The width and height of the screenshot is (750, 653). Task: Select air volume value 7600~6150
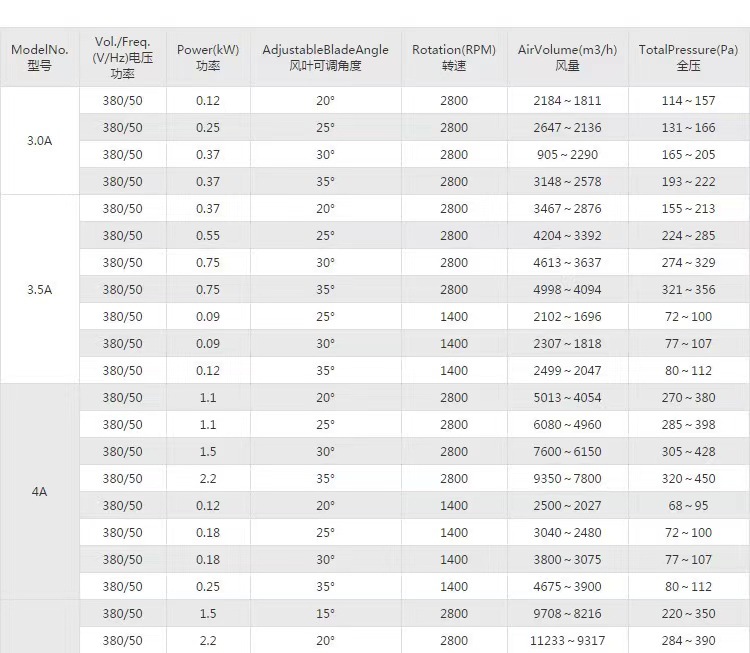tap(567, 451)
